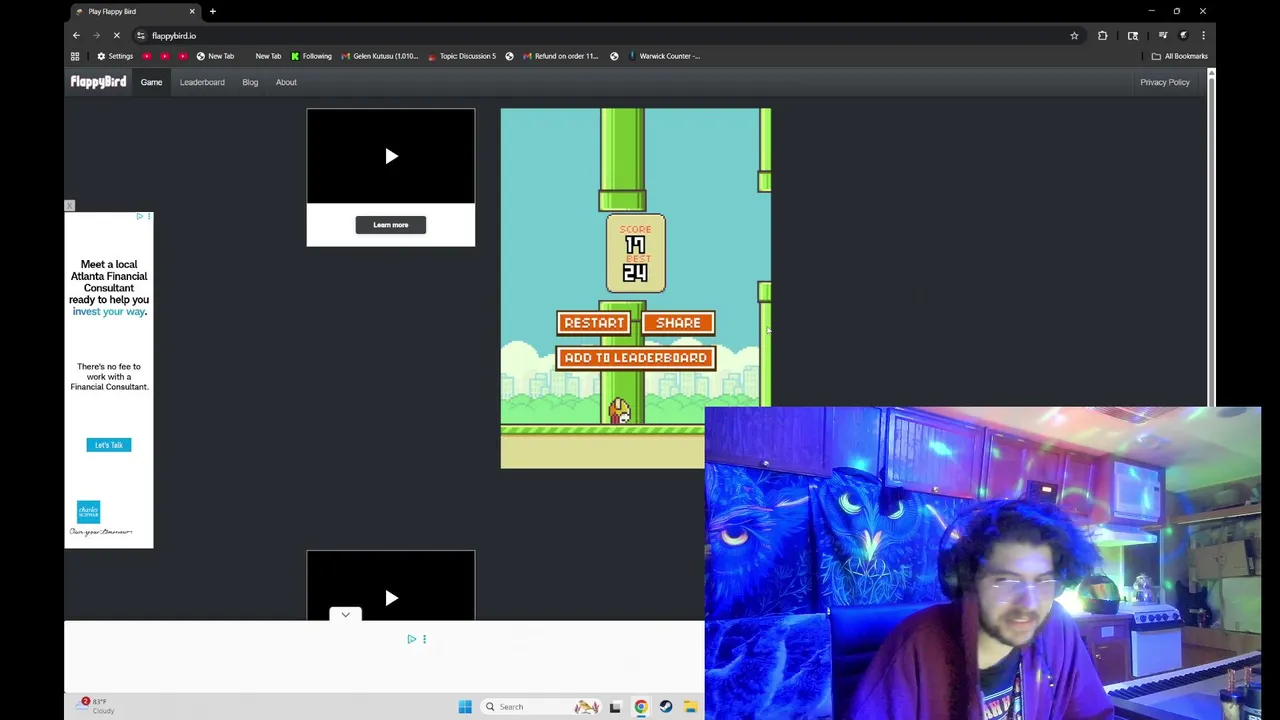This screenshot has height=720, width=1280.
Task: Click the FlappyBird site logo
Action: (98, 82)
